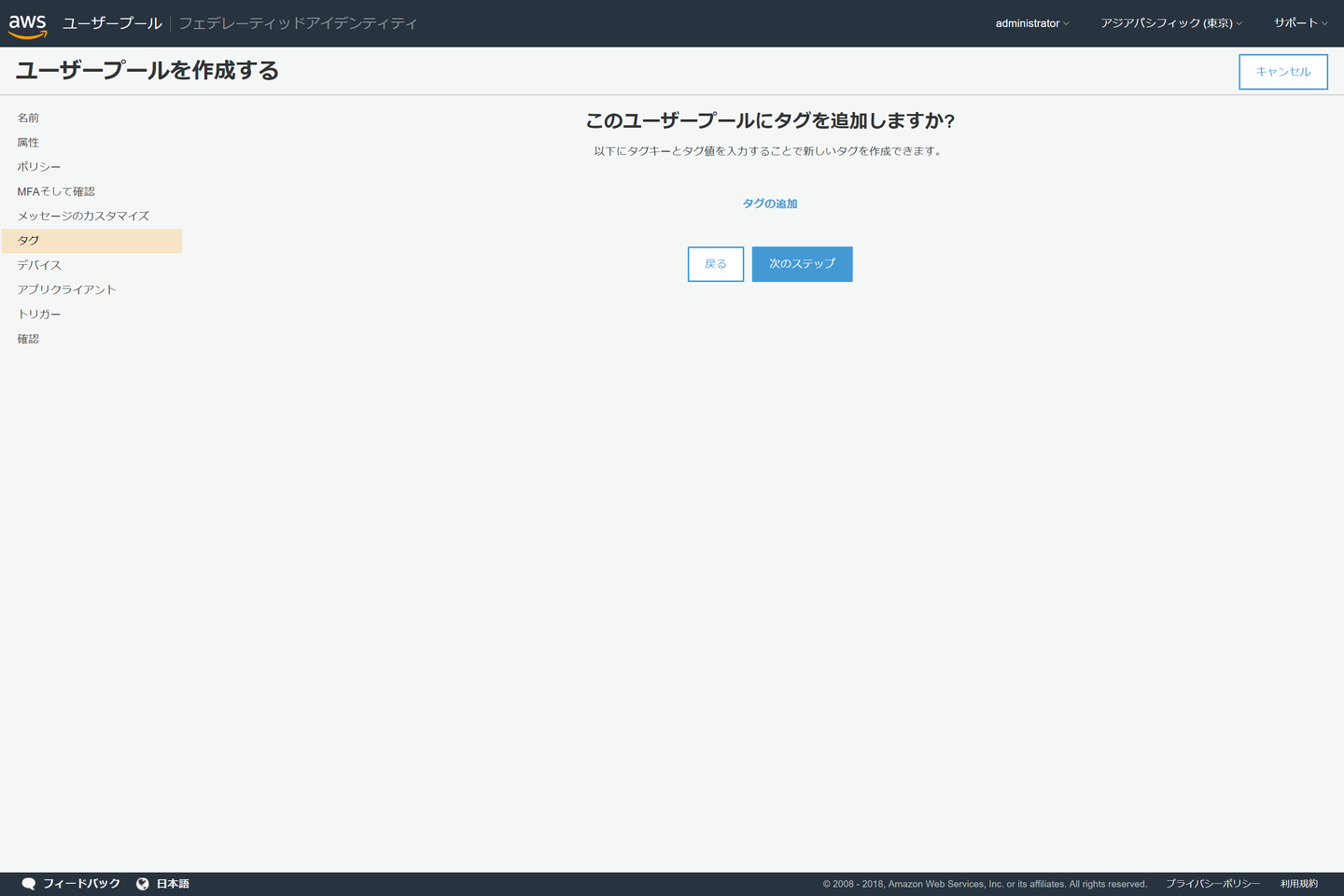Click the globe language icon

click(x=143, y=884)
